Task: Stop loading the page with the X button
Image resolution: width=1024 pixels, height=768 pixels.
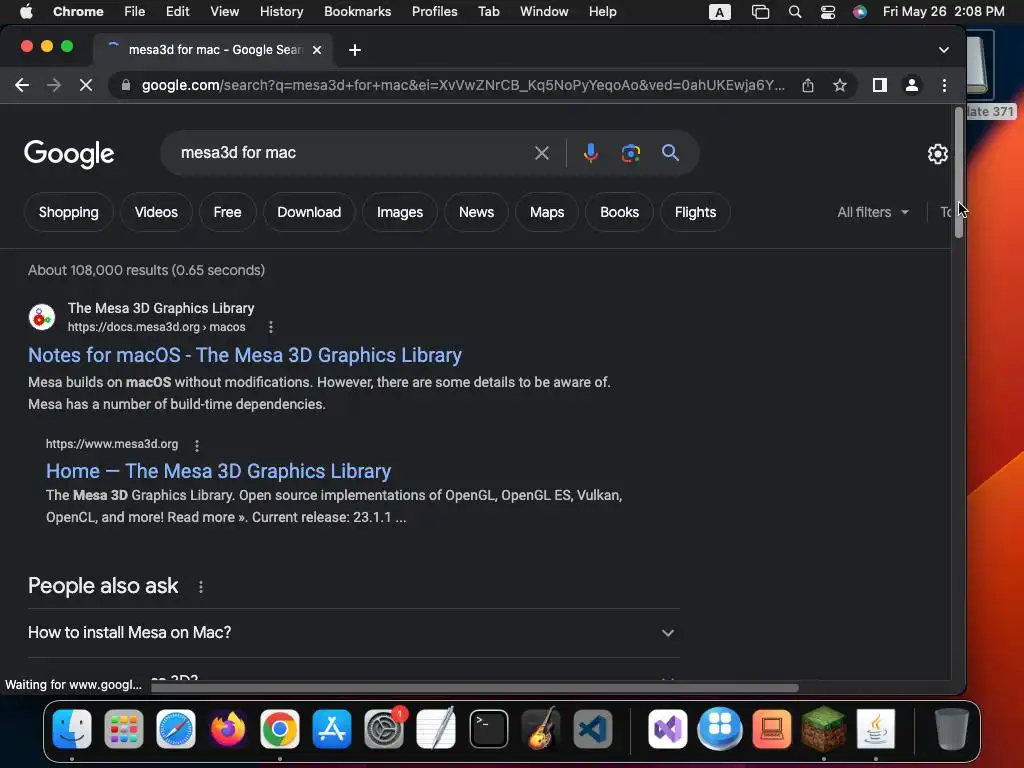Action: 86,85
